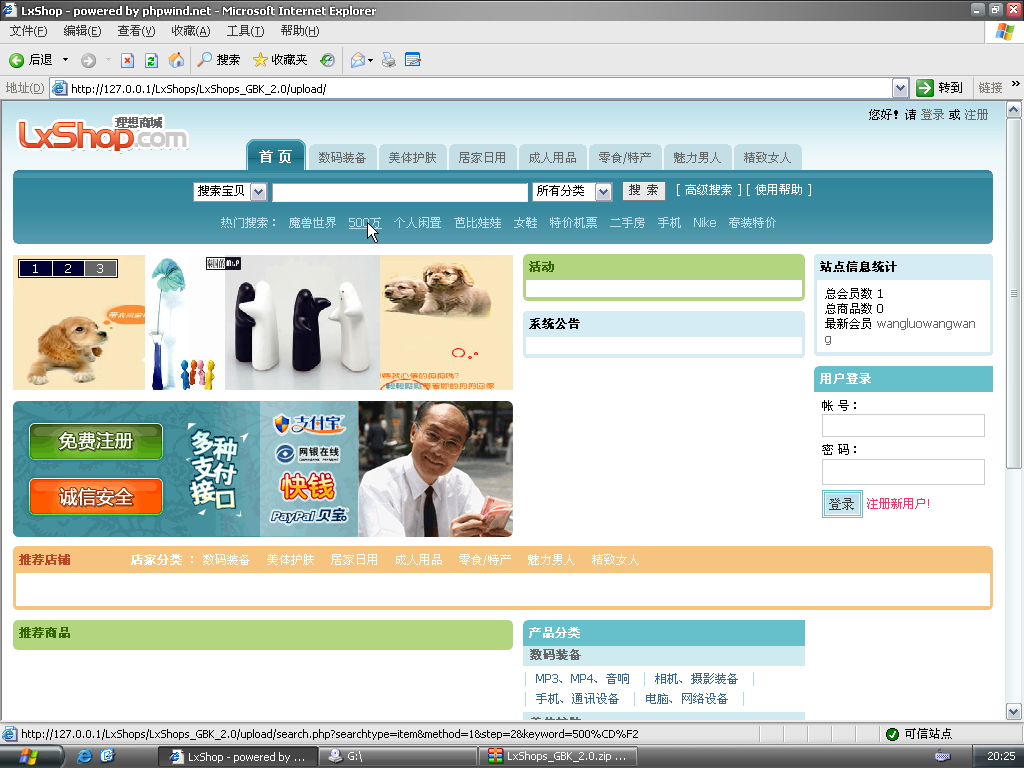This screenshot has width=1024, height=768.
Task: Click the IE Back arrow icon
Action: [x=16, y=60]
